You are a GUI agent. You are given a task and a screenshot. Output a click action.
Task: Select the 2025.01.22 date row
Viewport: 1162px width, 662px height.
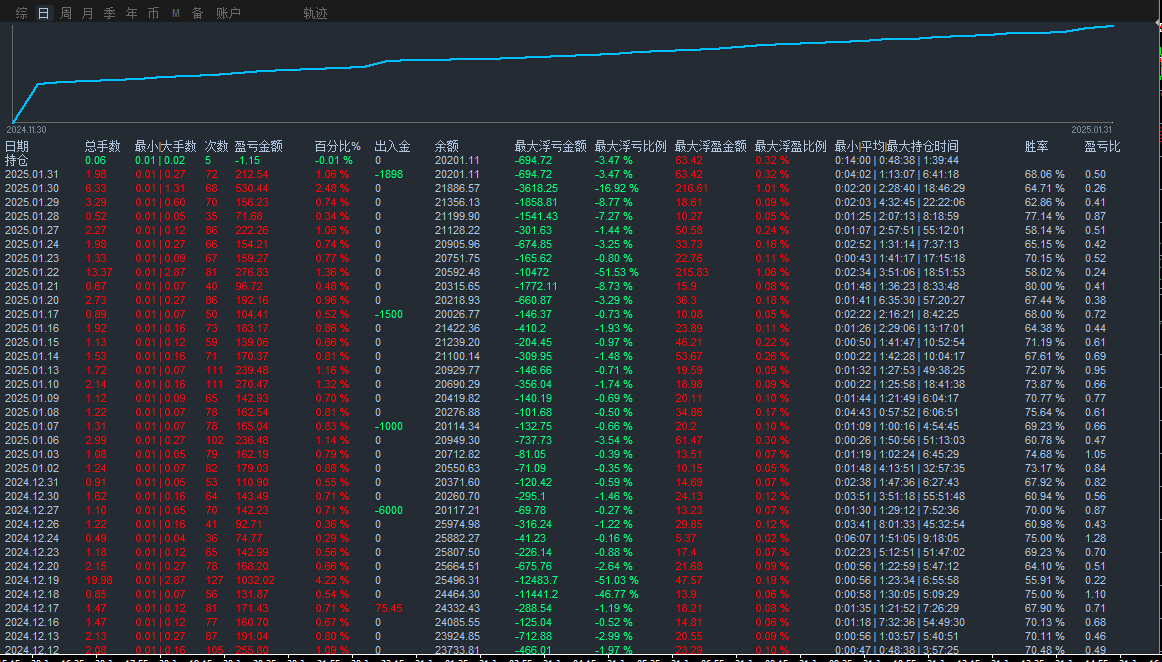click(x=31, y=272)
